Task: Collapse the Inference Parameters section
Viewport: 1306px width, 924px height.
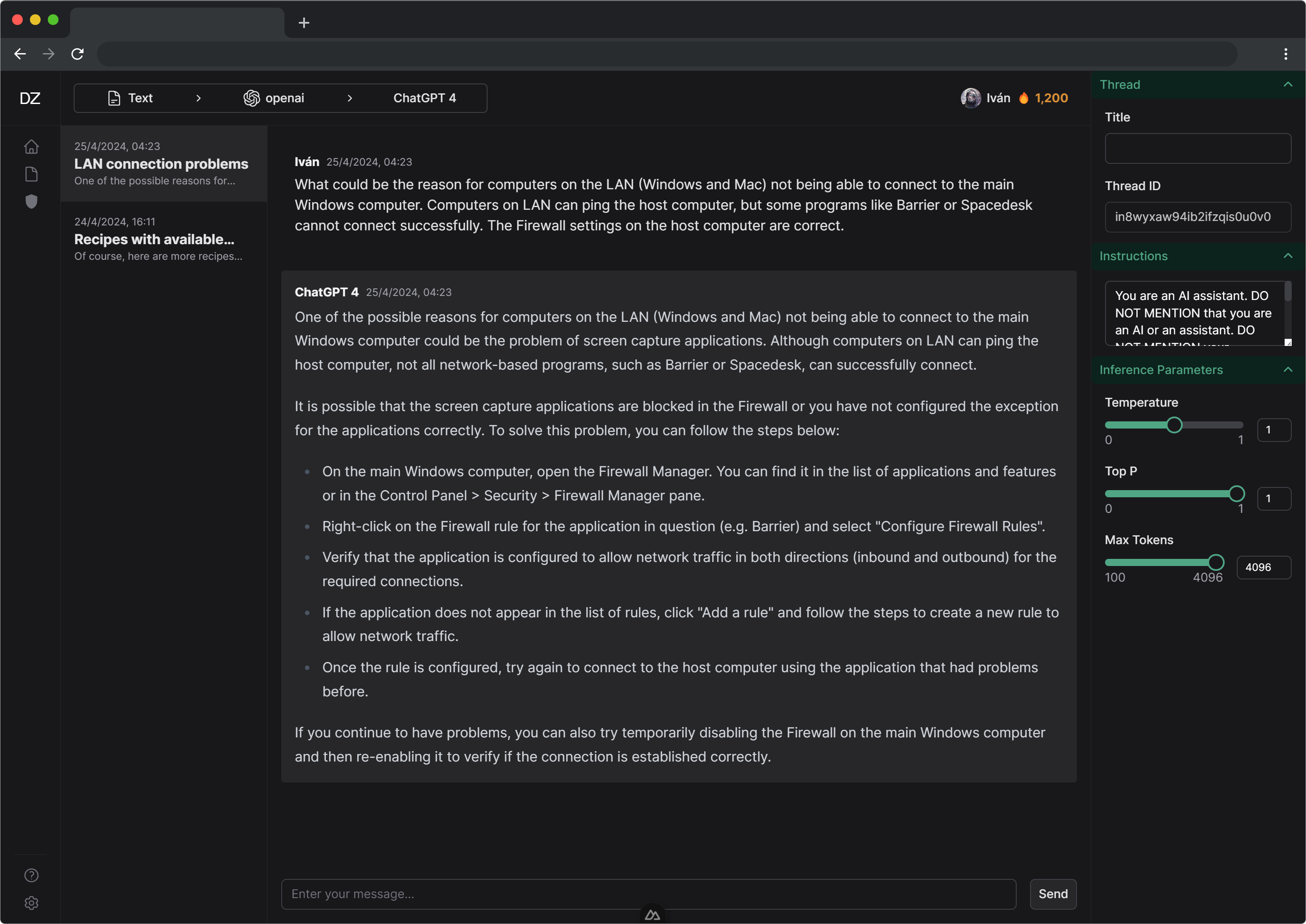Action: (x=1287, y=370)
